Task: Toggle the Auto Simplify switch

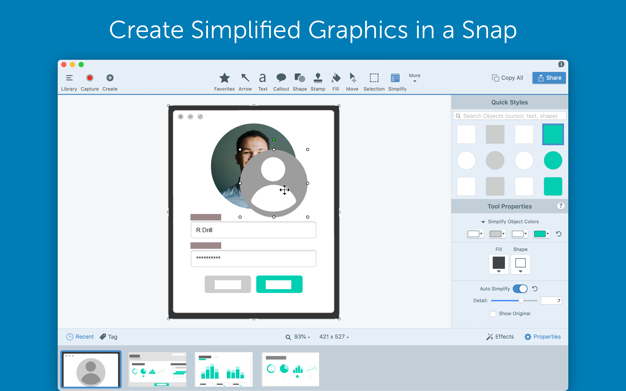Action: (520, 288)
